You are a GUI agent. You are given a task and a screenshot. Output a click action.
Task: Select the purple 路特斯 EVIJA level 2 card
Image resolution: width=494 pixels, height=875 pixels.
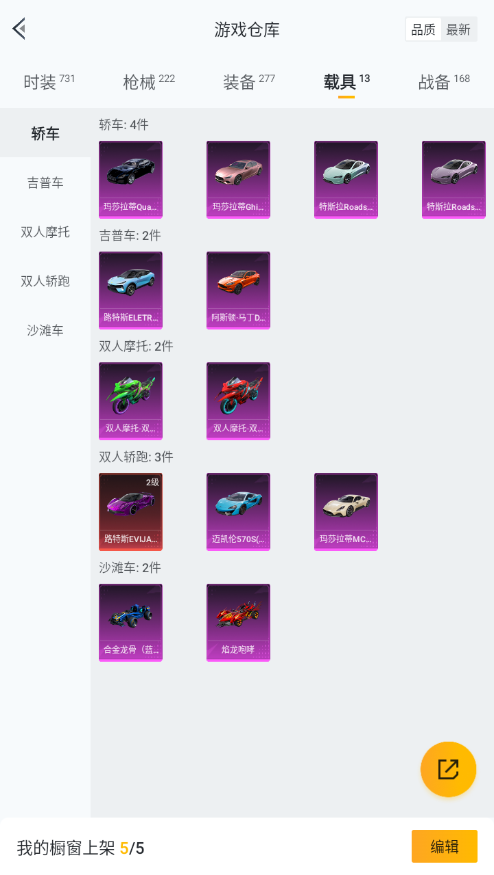(131, 512)
